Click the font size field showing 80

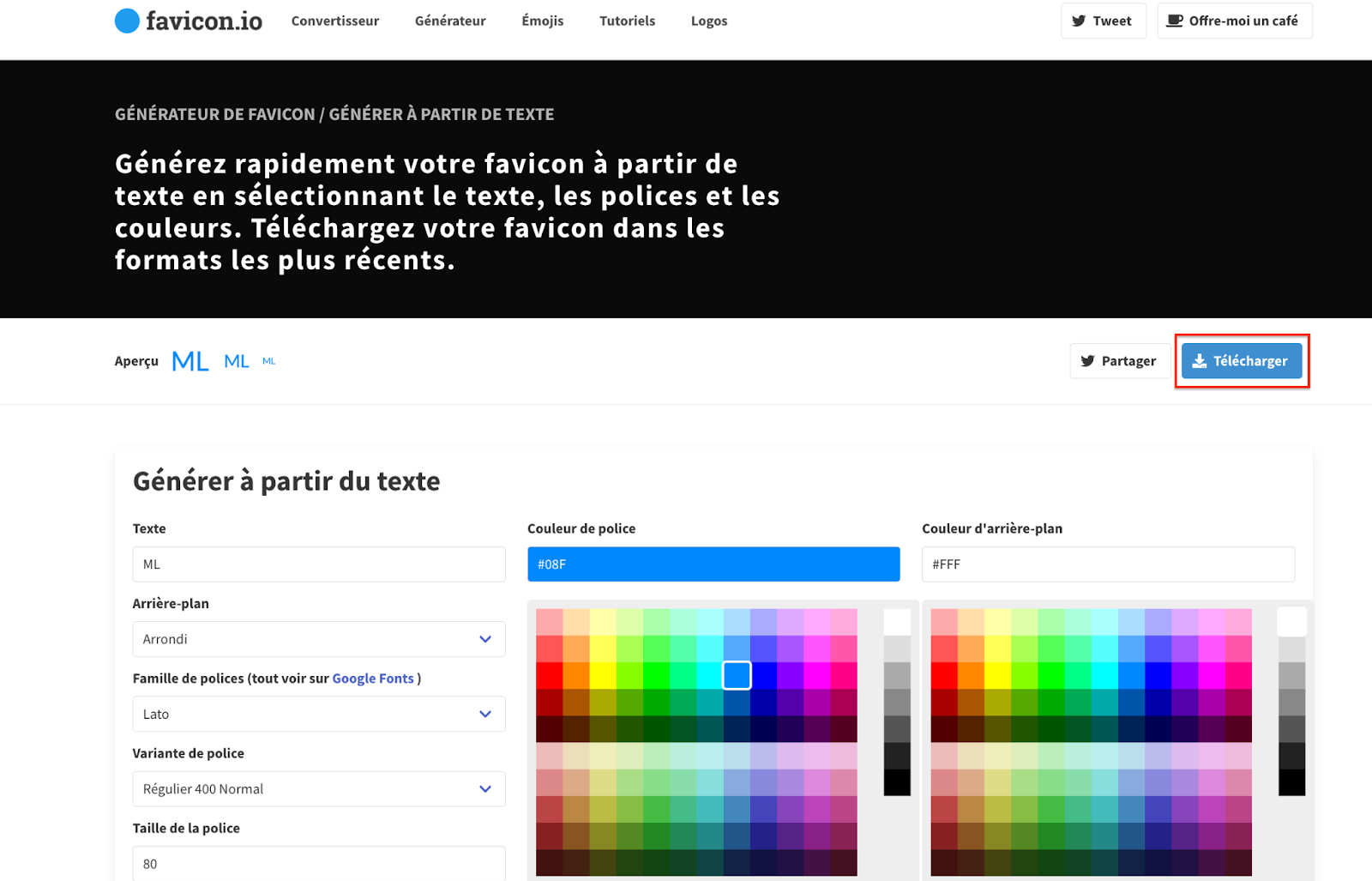318,863
